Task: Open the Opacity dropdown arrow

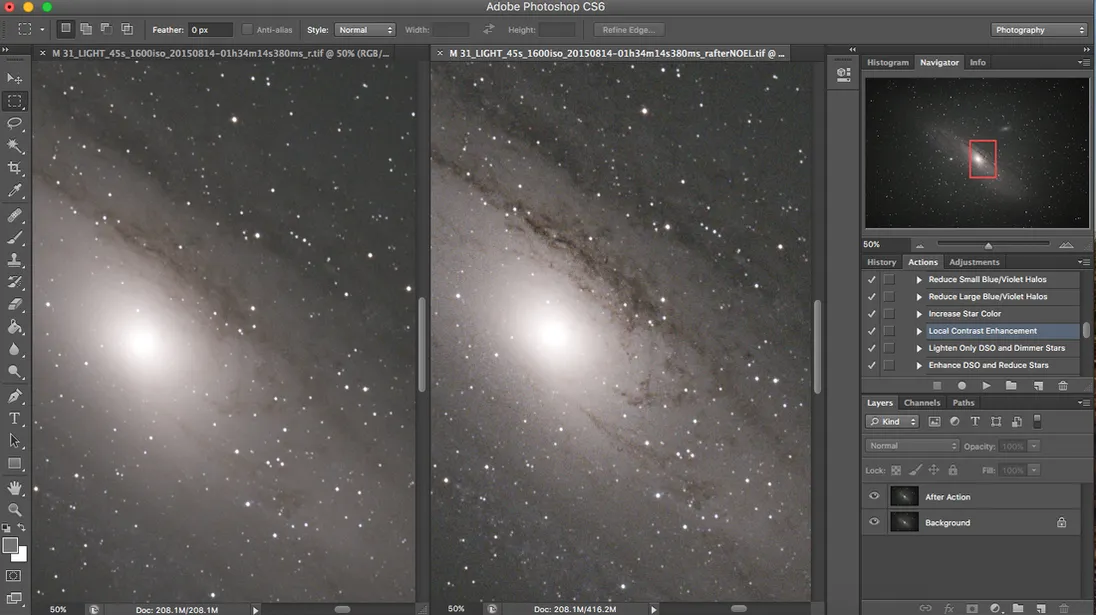Action: click(x=1034, y=446)
